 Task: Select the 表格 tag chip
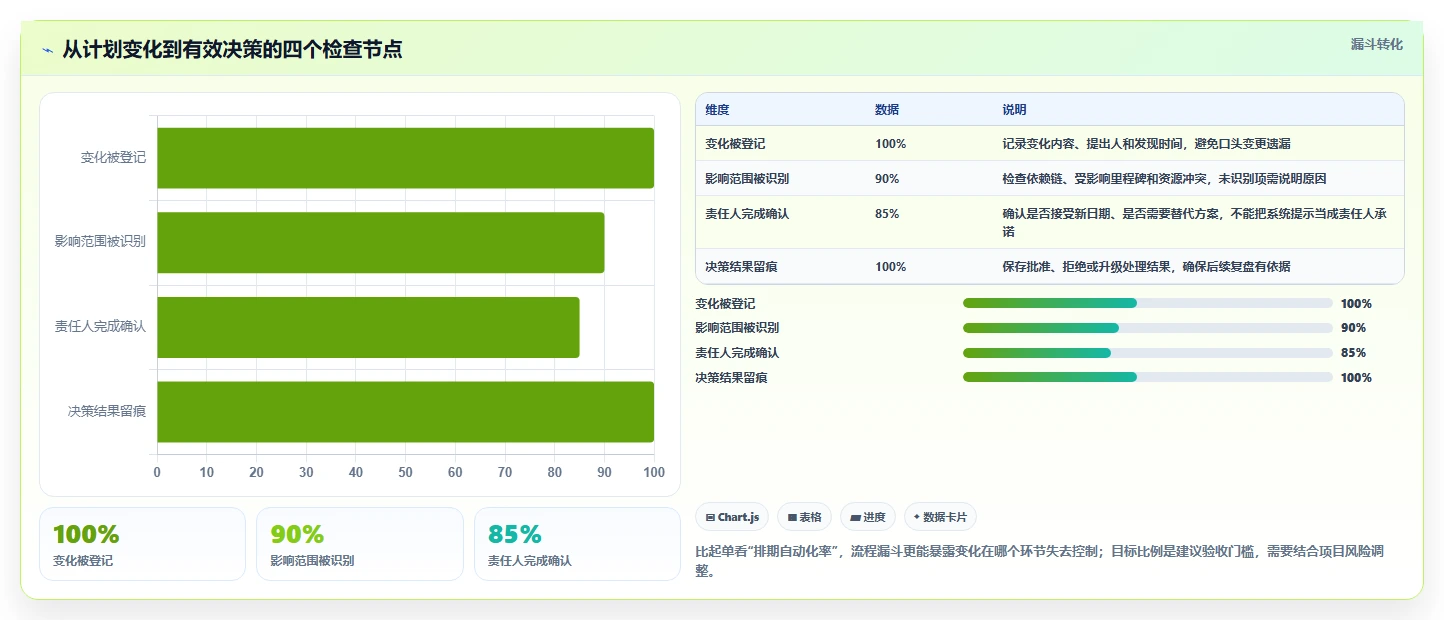click(804, 517)
